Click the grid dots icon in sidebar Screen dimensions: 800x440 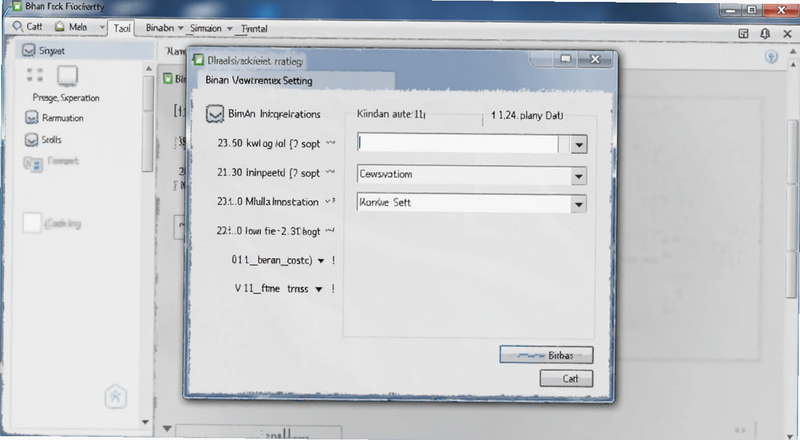35,75
